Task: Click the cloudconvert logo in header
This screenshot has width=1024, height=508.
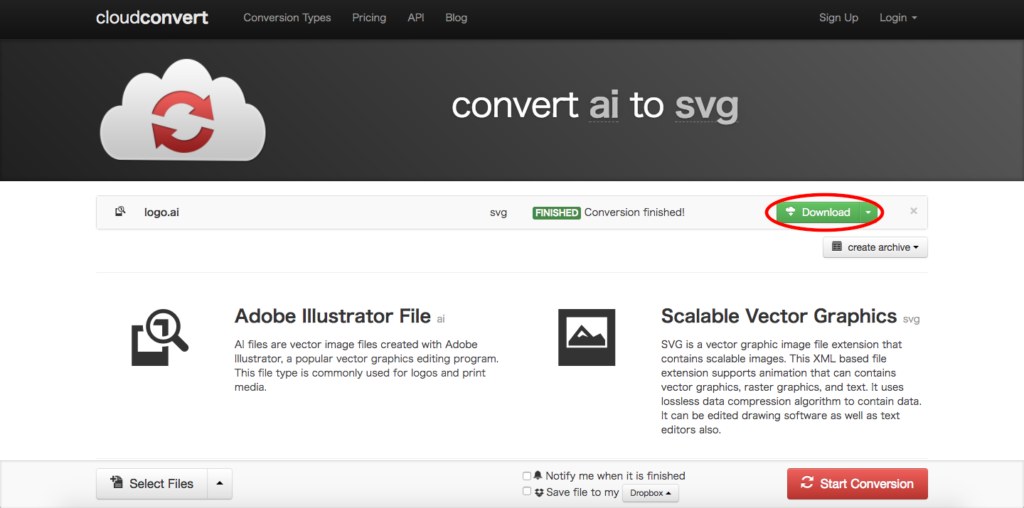Action: [x=152, y=18]
